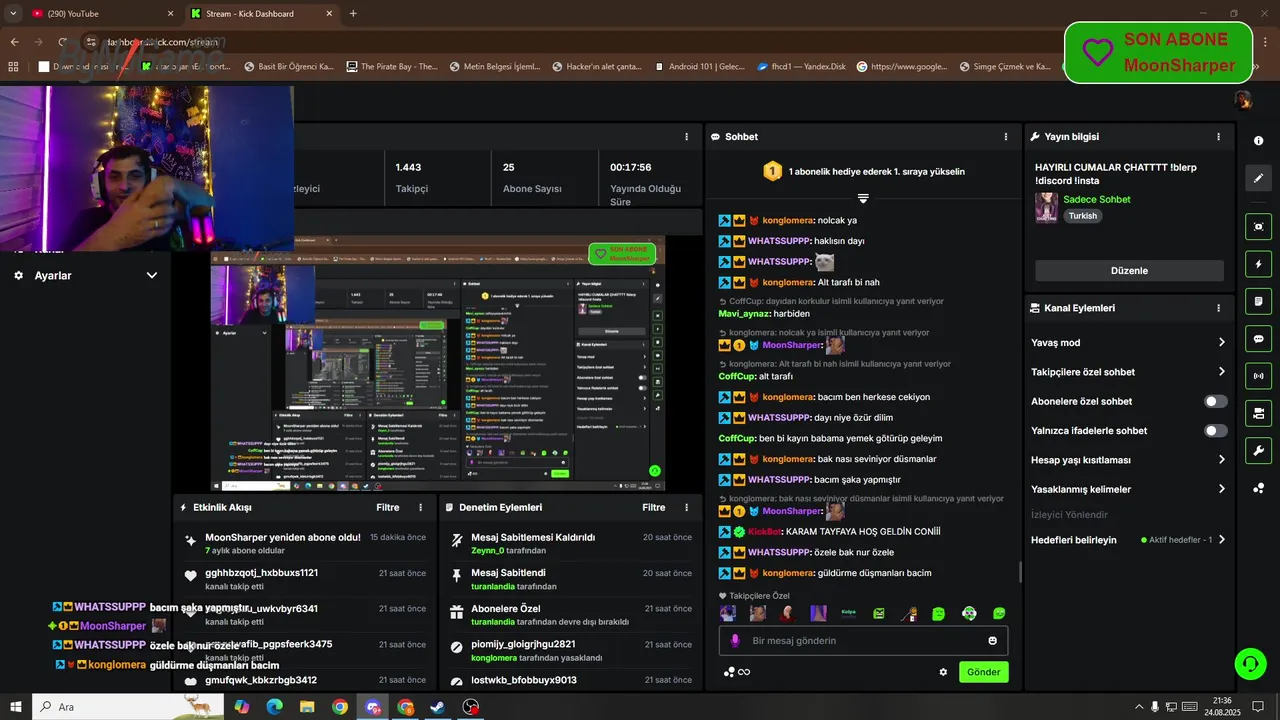1280x720 pixels.
Task: Open Windows Start menu
Action: 16,707
